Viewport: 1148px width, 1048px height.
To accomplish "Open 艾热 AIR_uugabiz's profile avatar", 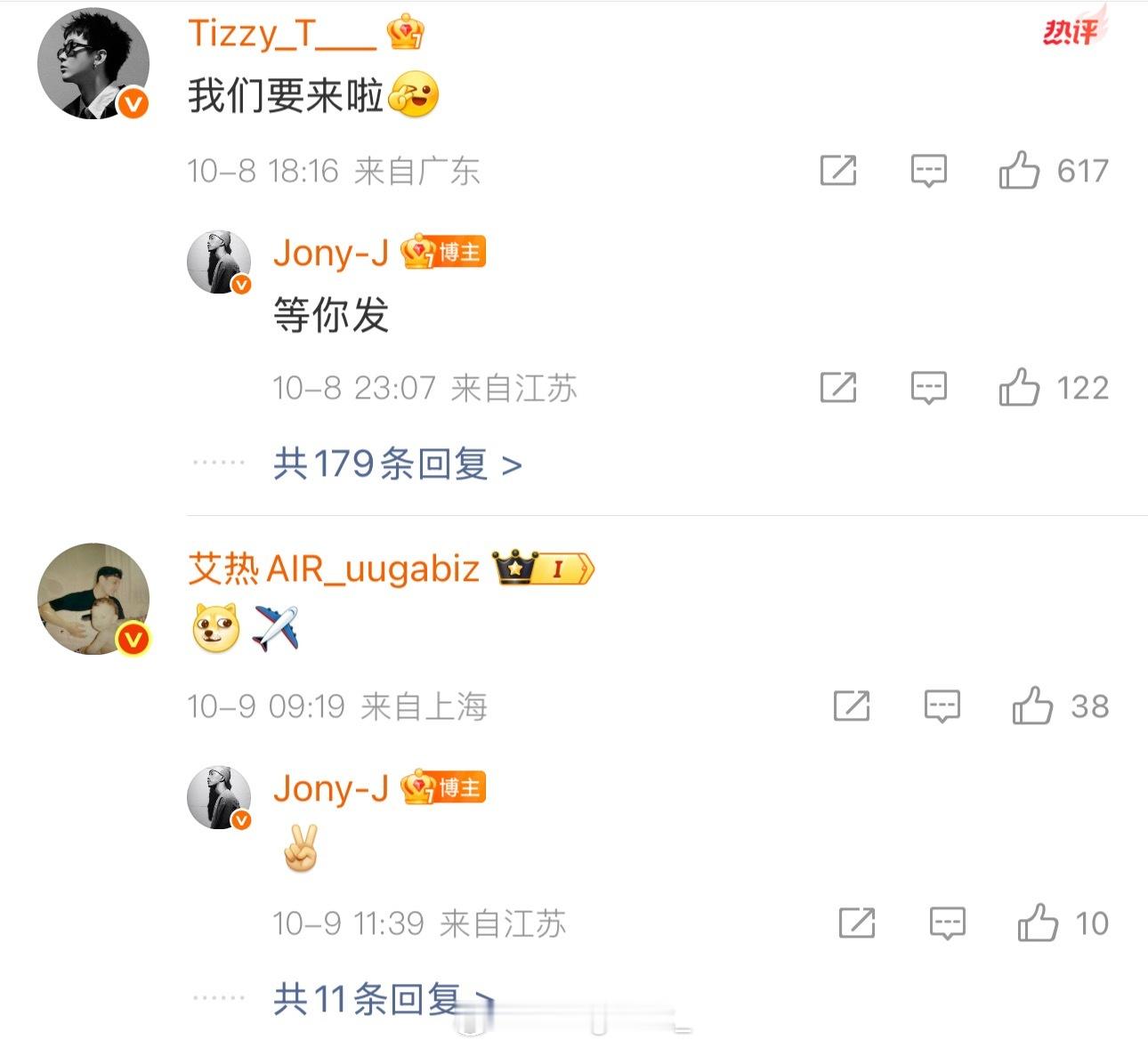I will point(93,600).
